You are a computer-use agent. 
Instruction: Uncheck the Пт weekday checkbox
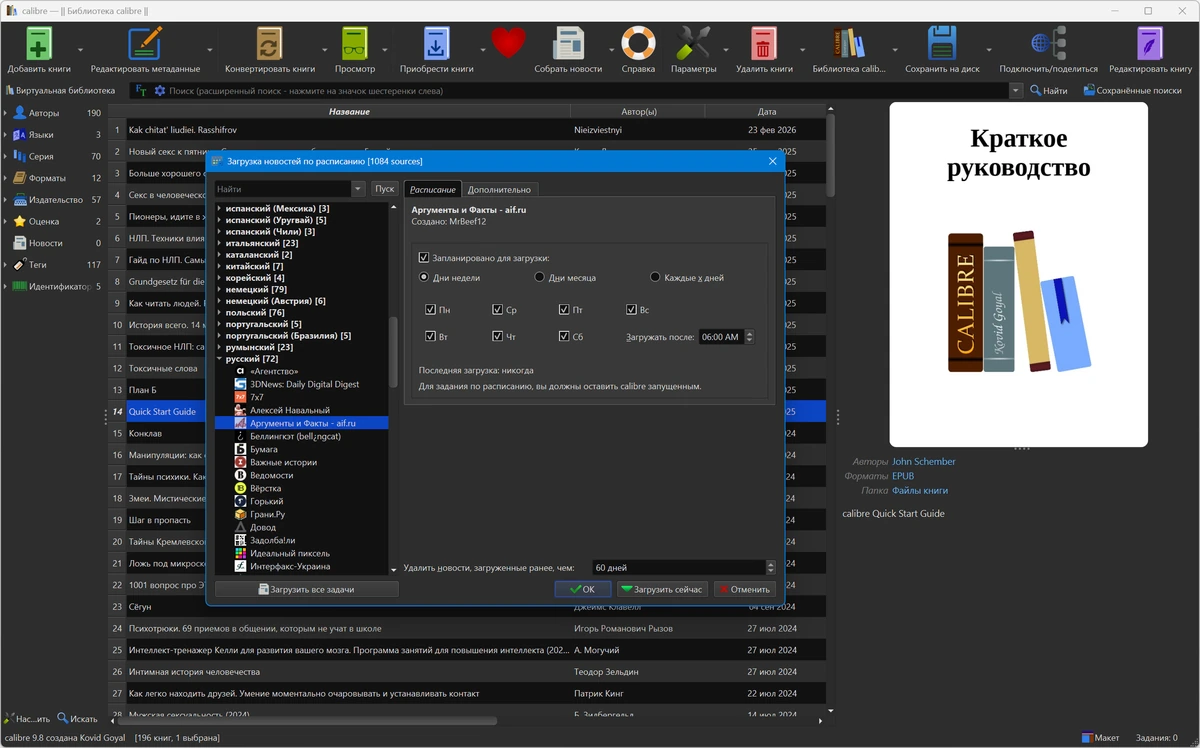click(564, 310)
